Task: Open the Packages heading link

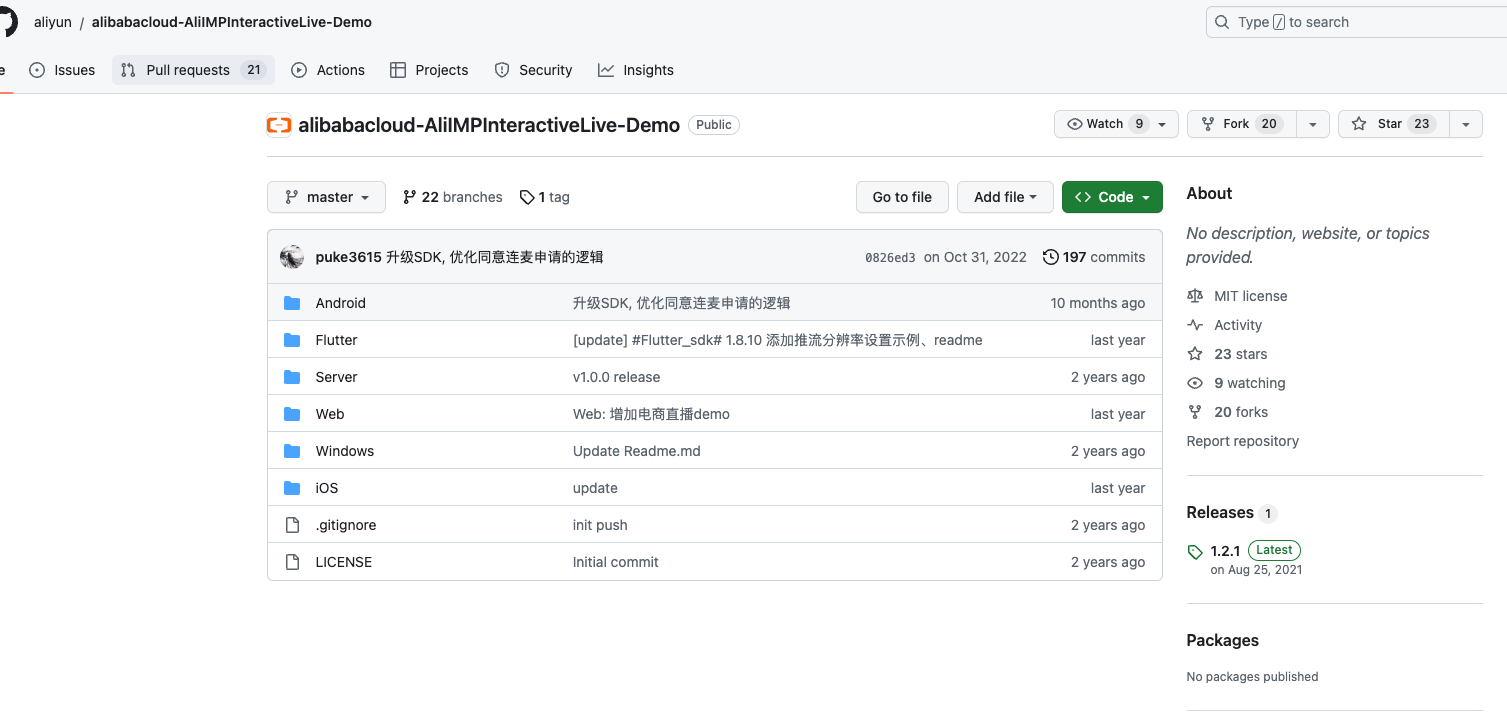Action: click(x=1223, y=640)
